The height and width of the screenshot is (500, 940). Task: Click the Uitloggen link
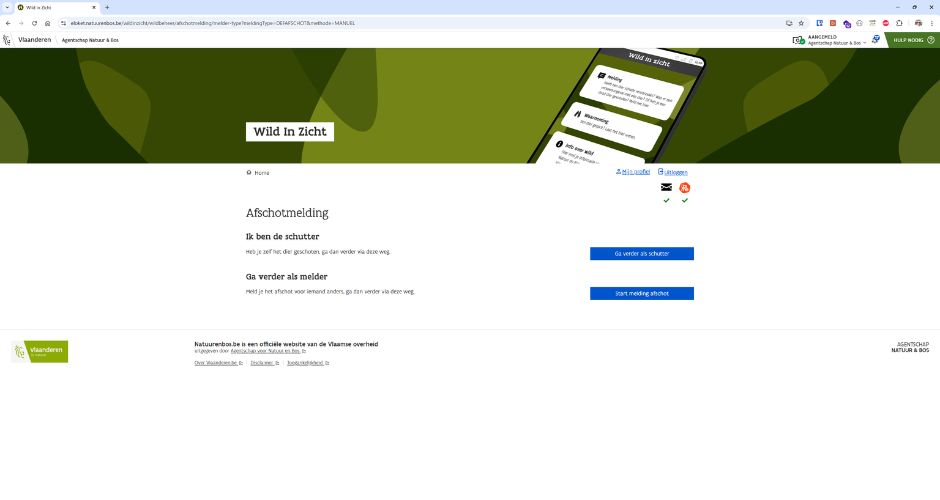click(675, 172)
